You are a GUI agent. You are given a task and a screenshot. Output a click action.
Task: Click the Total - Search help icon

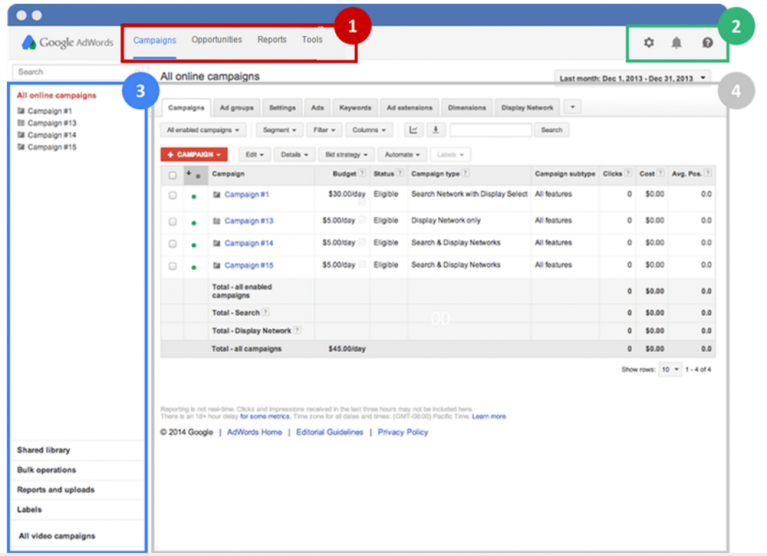click(266, 312)
